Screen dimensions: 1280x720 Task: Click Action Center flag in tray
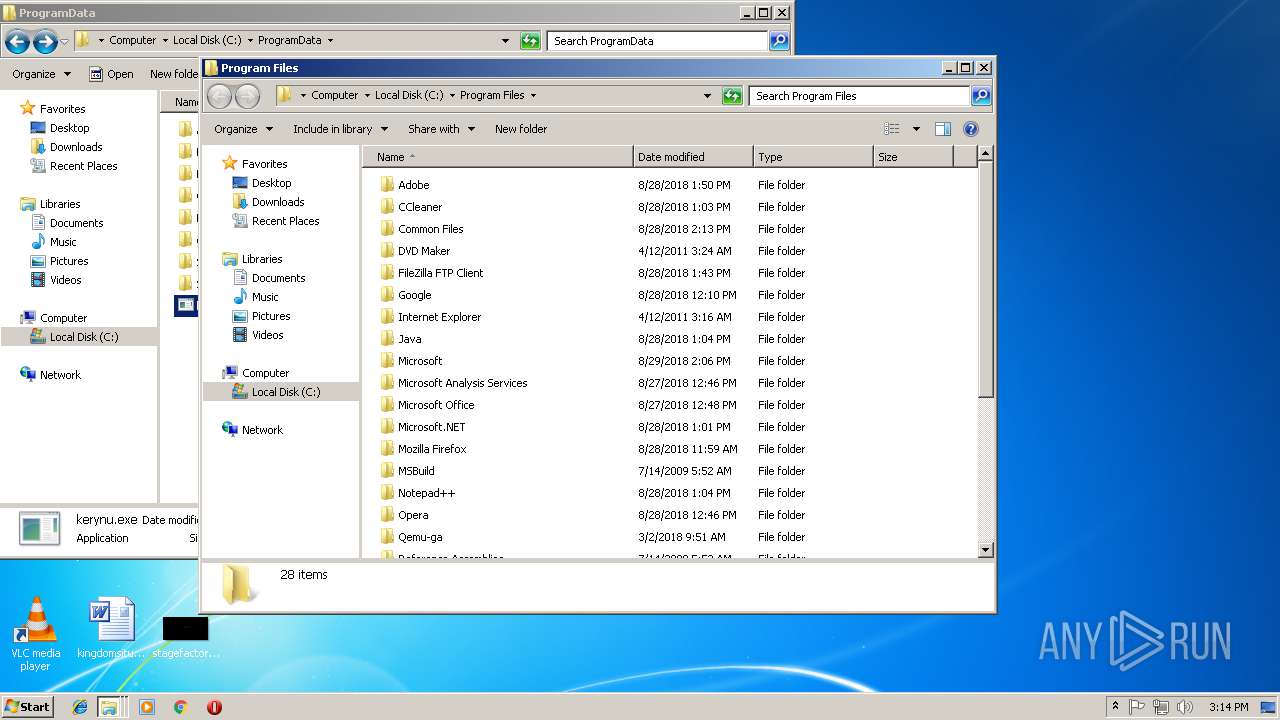[1137, 707]
